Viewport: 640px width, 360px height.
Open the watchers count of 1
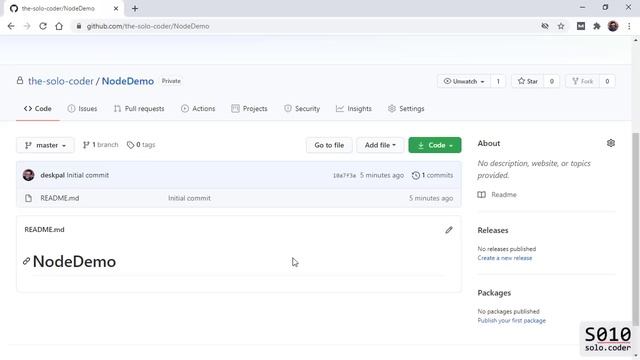(x=498, y=81)
